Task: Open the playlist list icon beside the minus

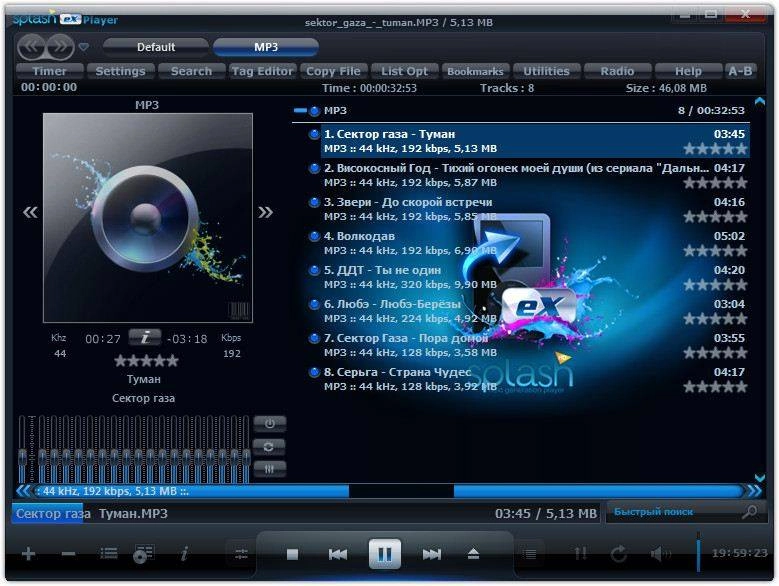Action: tap(109, 554)
